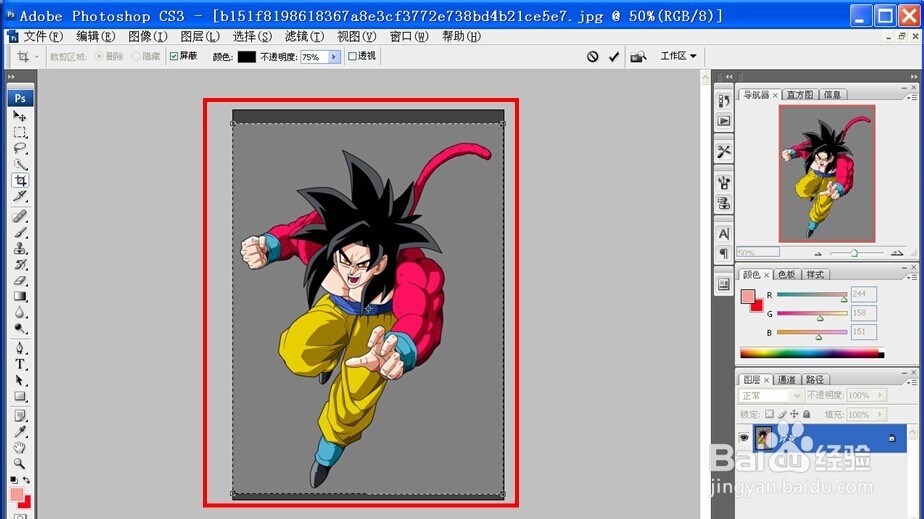Select the Brush tool

(x=20, y=232)
